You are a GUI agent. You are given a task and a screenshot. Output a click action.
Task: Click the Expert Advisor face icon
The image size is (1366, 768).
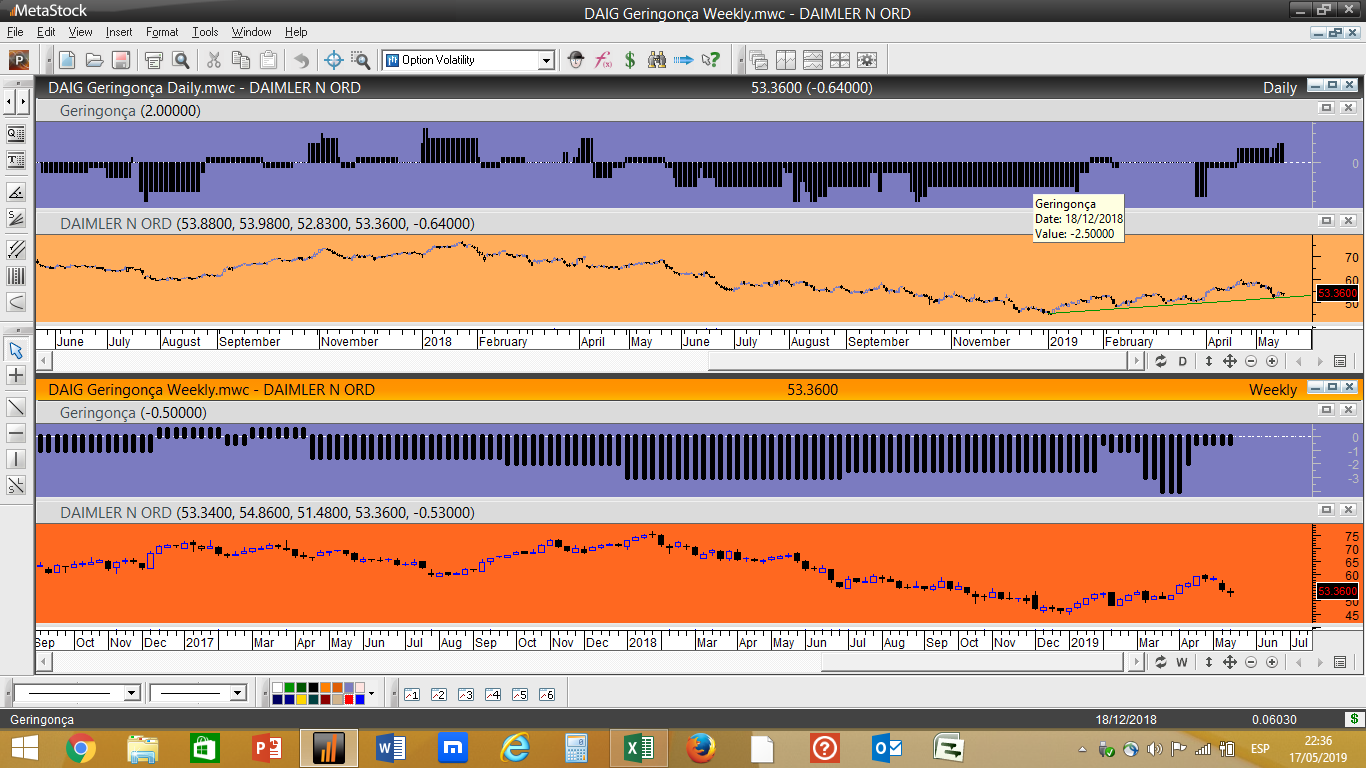(576, 60)
